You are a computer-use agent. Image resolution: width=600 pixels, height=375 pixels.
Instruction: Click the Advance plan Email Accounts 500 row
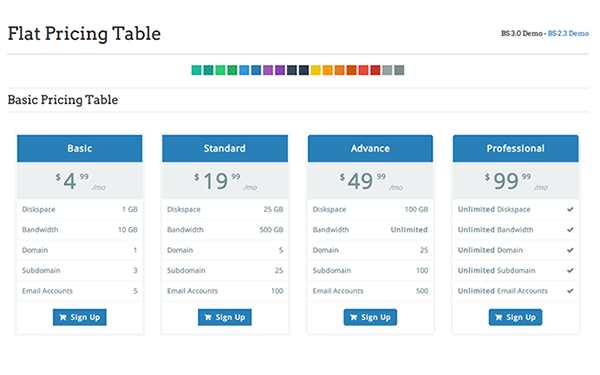click(370, 291)
